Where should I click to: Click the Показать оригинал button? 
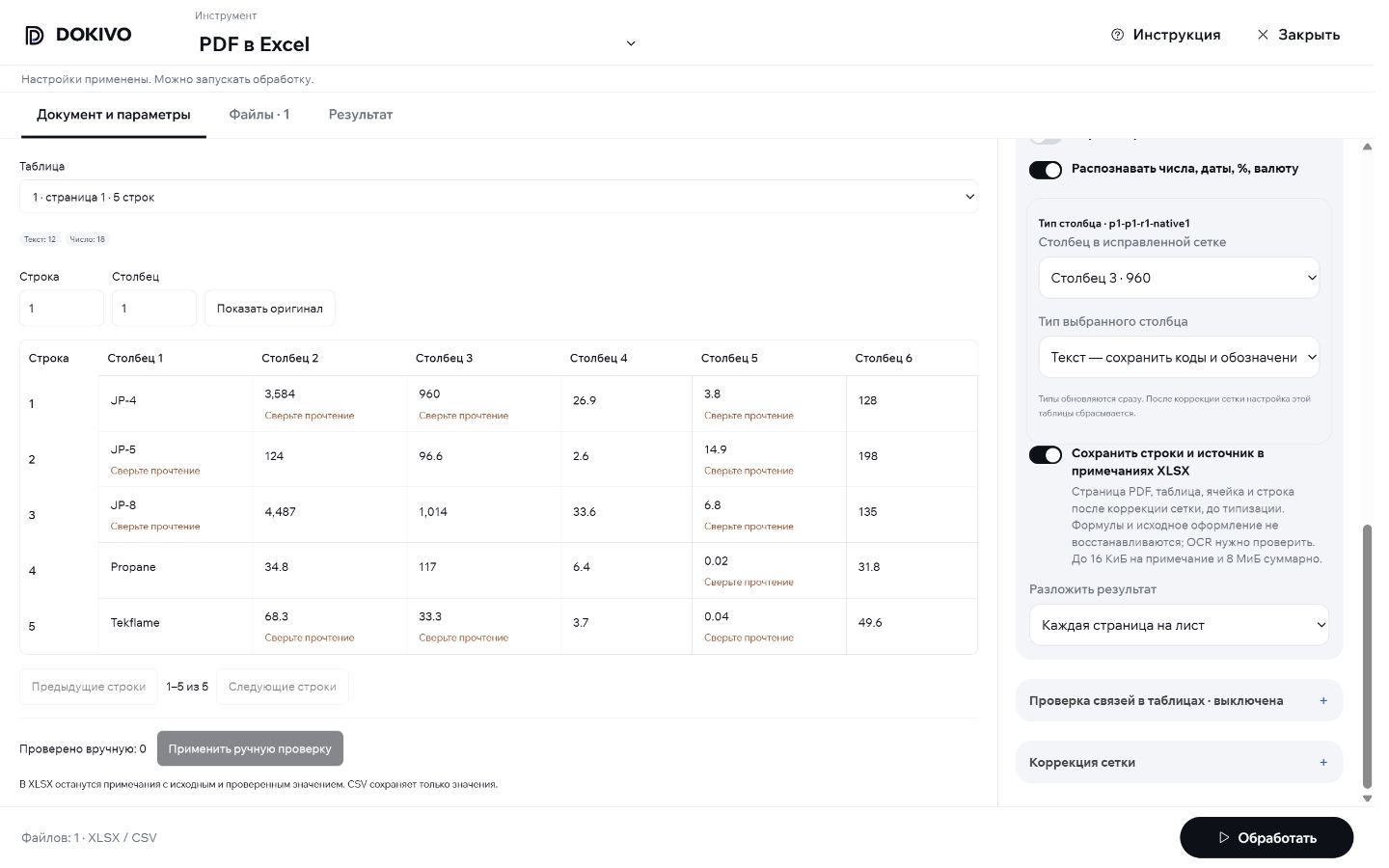pyautogui.click(x=270, y=309)
